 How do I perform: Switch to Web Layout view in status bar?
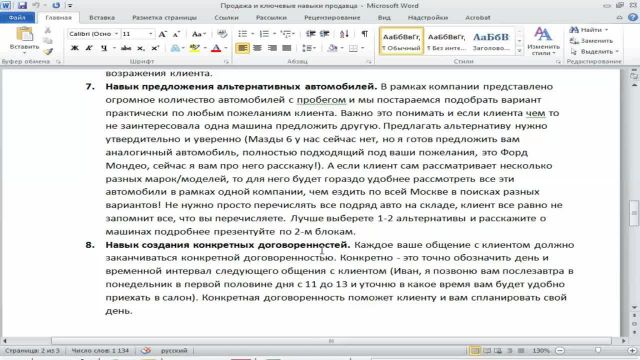[498, 351]
